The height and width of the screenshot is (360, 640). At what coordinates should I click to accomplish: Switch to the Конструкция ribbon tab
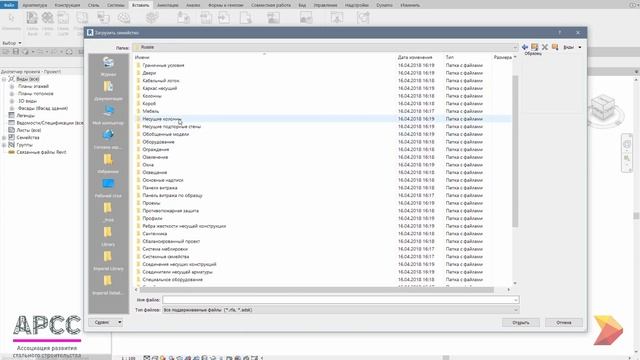tap(67, 5)
